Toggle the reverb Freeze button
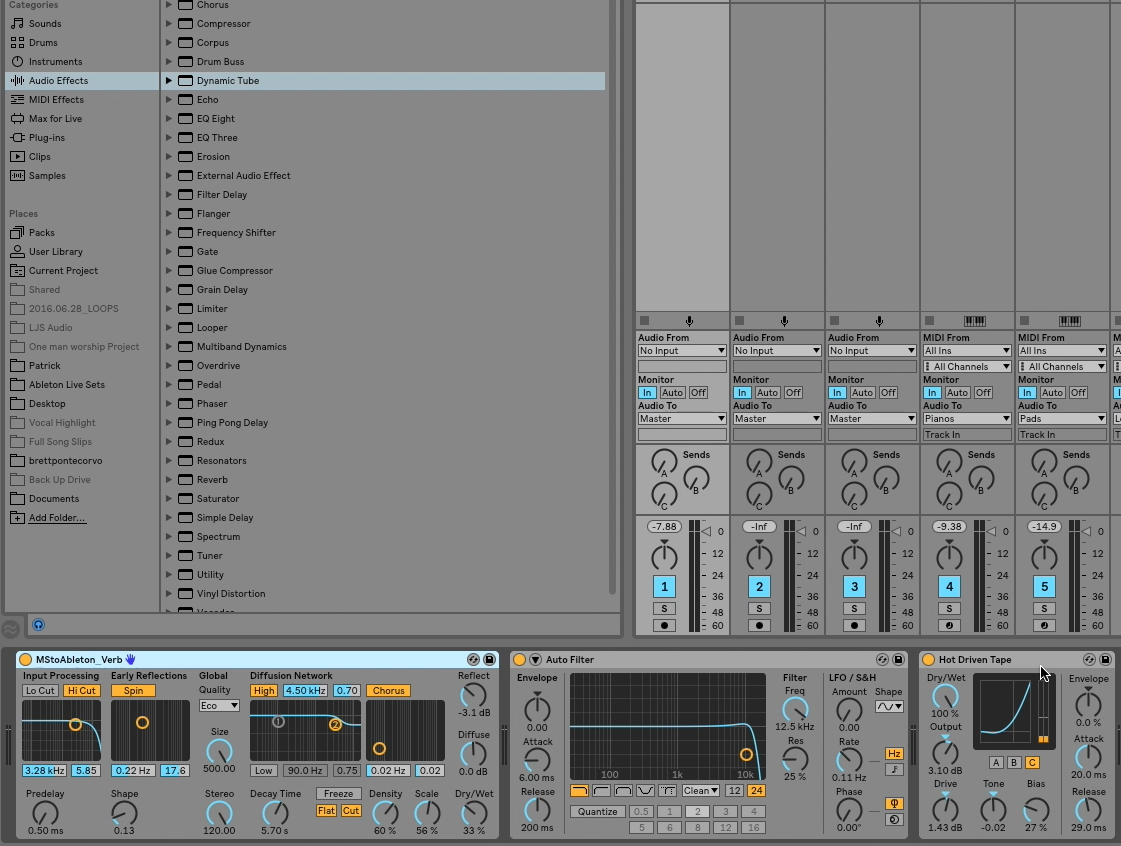This screenshot has width=1121, height=846. coord(338,794)
